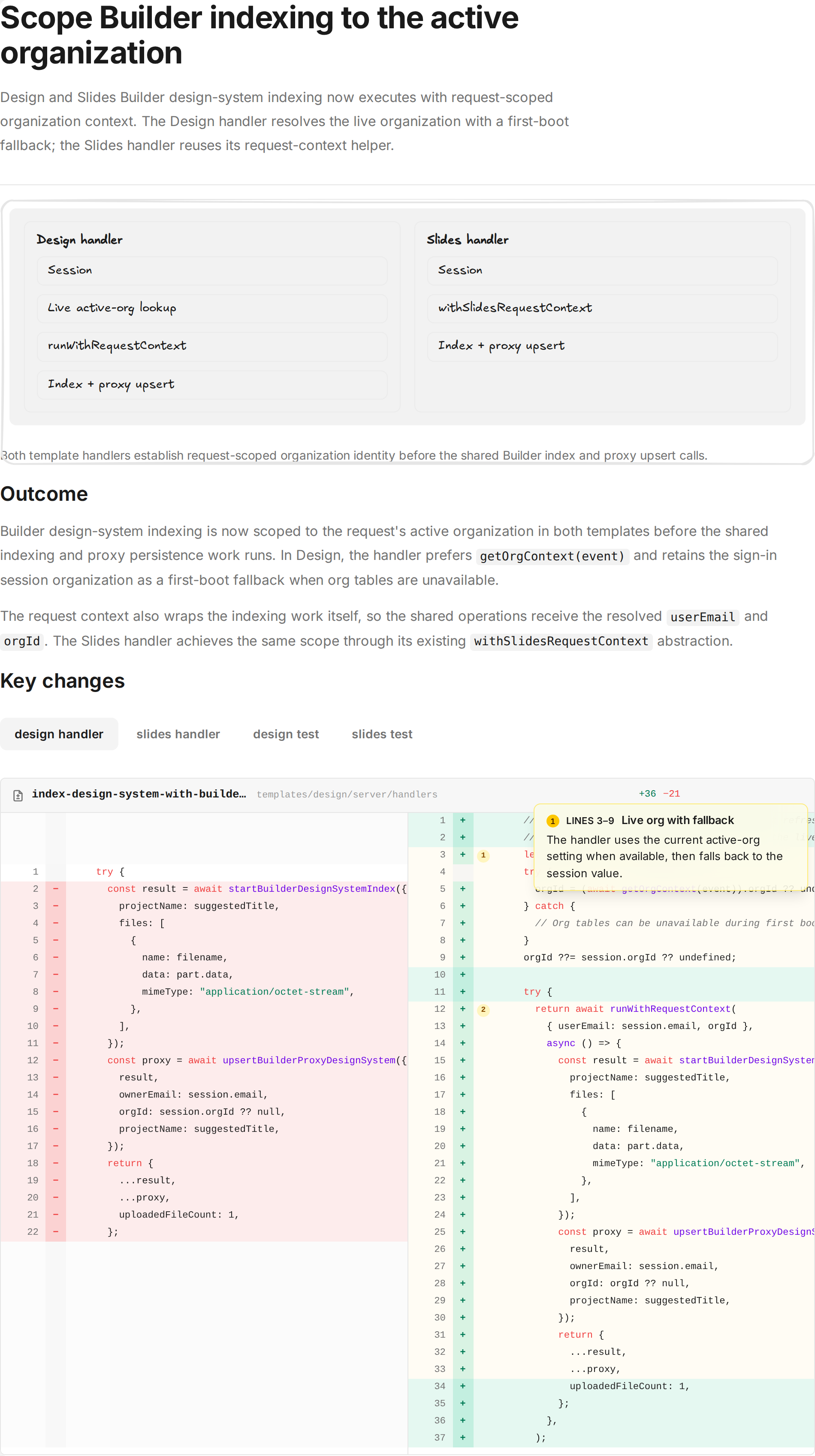The height and width of the screenshot is (1456, 815).
Task: Click the index-design-system-with-builde… file name
Action: 139,794
